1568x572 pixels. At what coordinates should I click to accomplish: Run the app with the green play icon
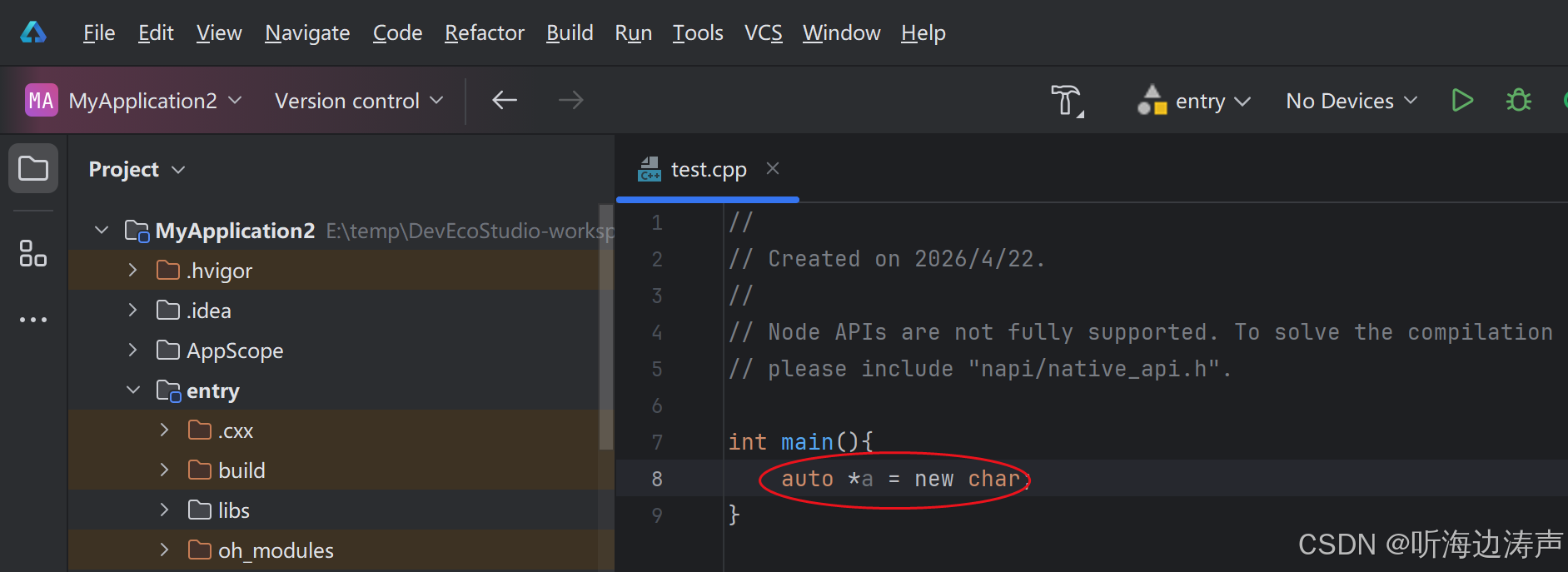coord(1462,101)
